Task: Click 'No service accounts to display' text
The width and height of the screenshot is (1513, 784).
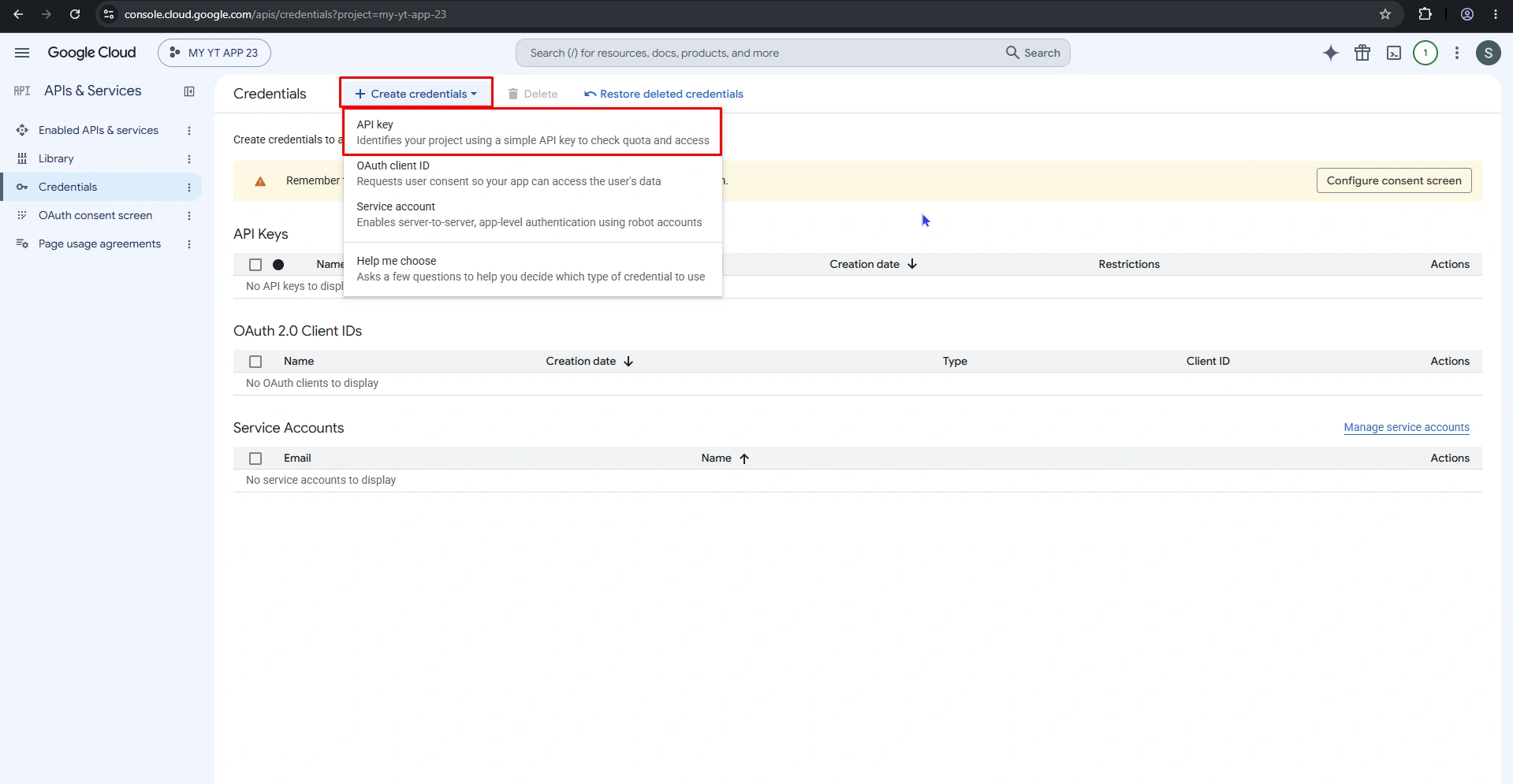Action: point(321,480)
